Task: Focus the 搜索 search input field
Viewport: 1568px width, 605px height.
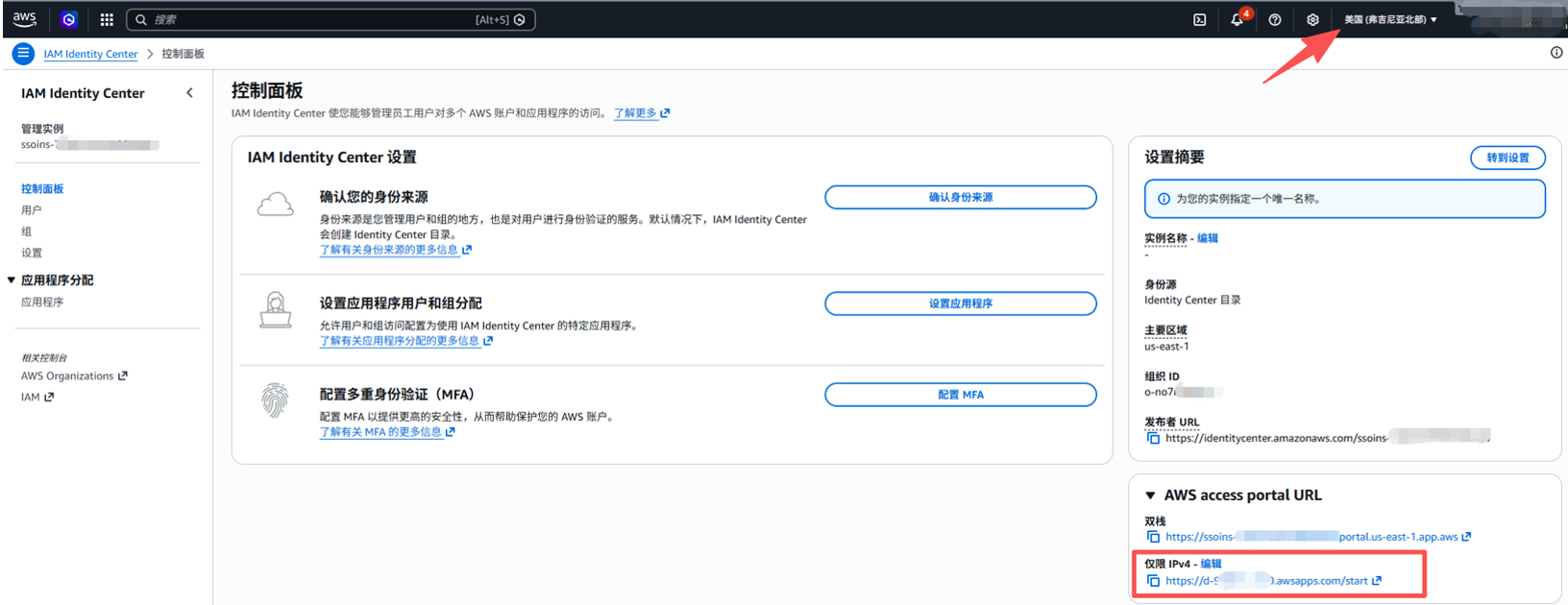Action: [x=331, y=19]
